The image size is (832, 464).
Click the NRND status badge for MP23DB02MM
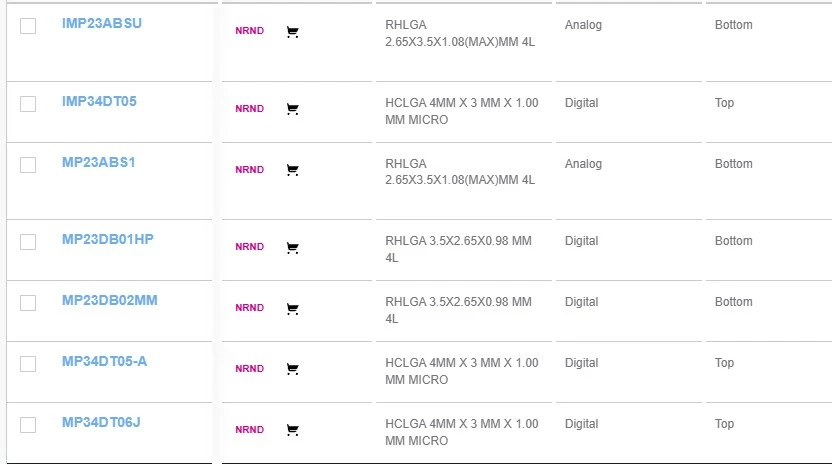249,308
